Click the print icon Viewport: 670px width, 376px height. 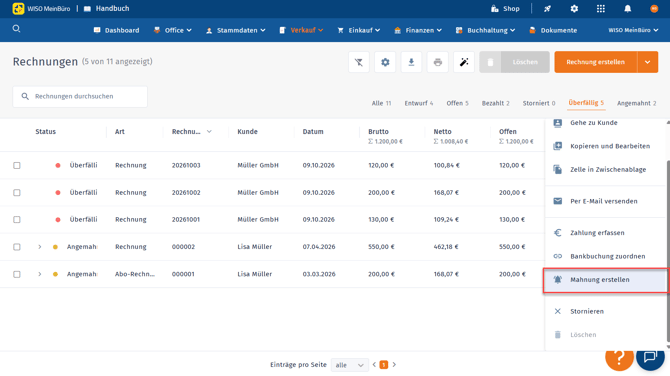pos(438,62)
